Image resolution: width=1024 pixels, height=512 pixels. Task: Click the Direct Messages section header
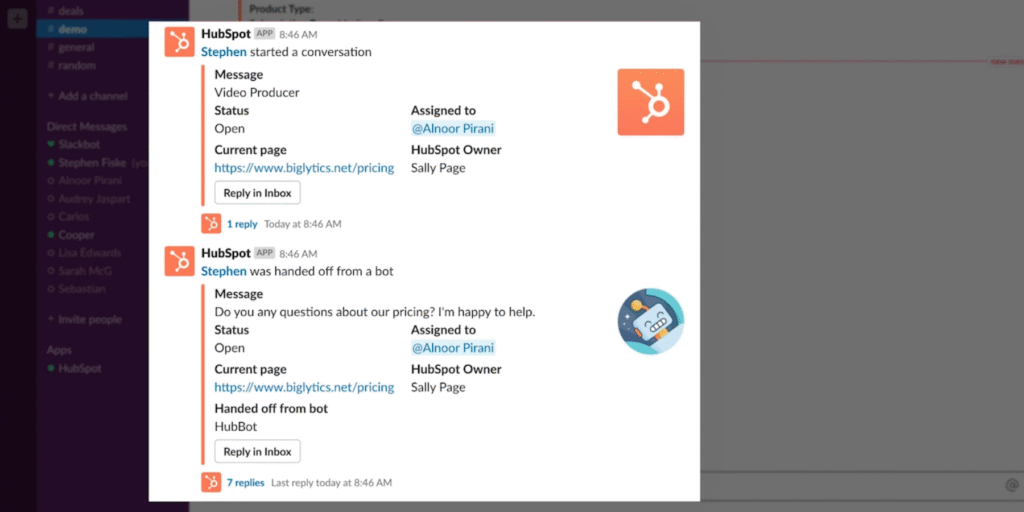(x=87, y=127)
